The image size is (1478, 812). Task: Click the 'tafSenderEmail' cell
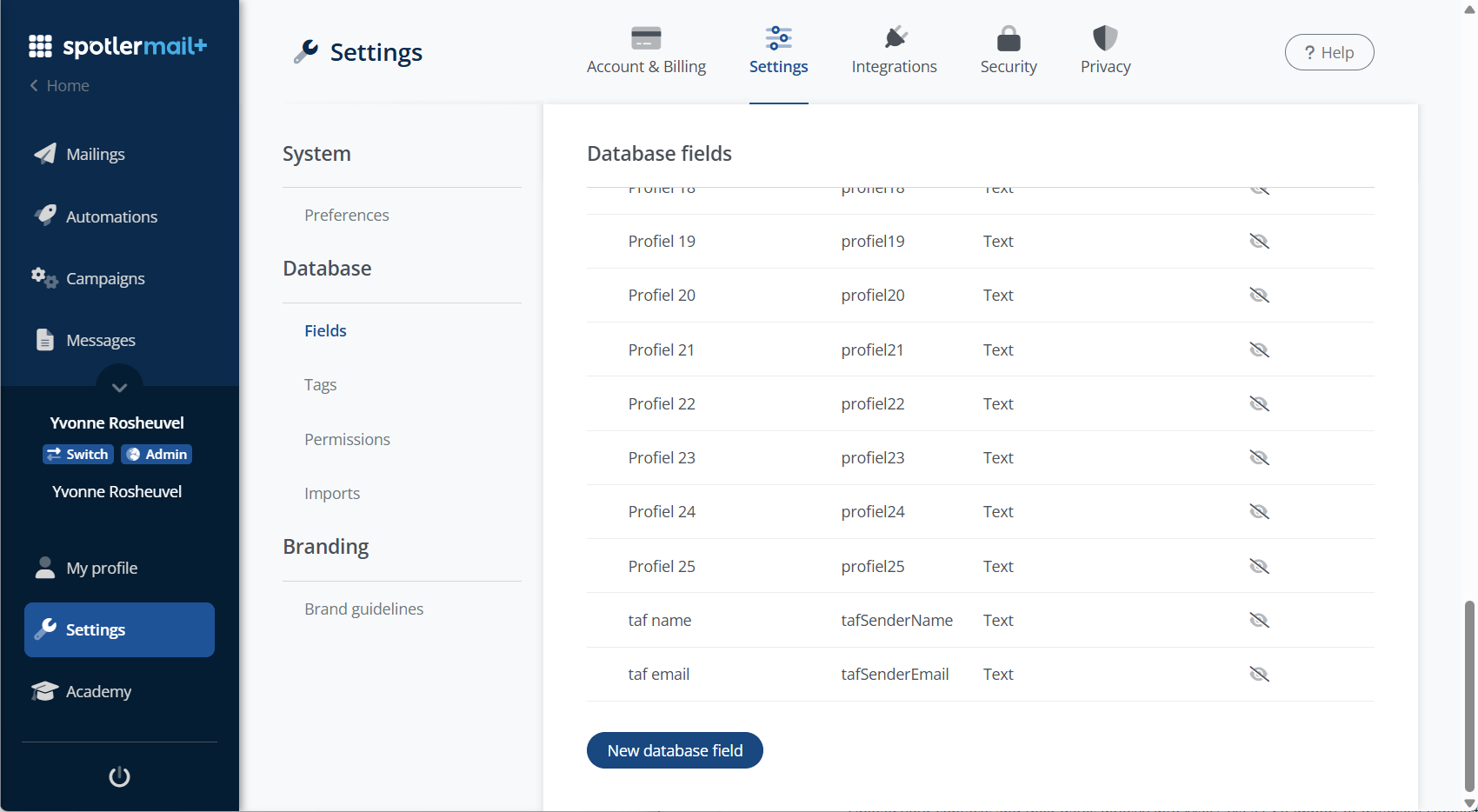(895, 674)
